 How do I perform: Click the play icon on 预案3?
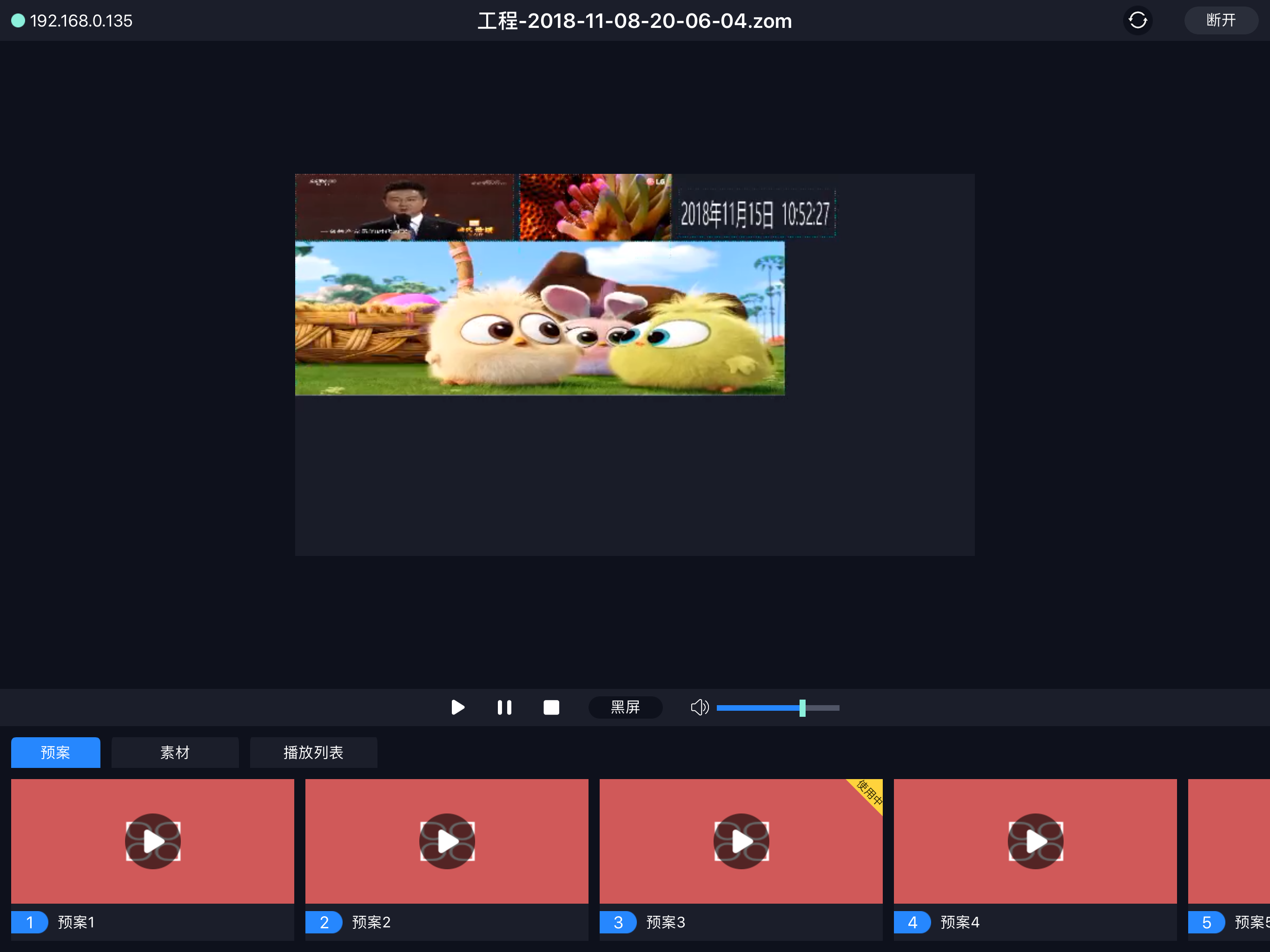741,841
